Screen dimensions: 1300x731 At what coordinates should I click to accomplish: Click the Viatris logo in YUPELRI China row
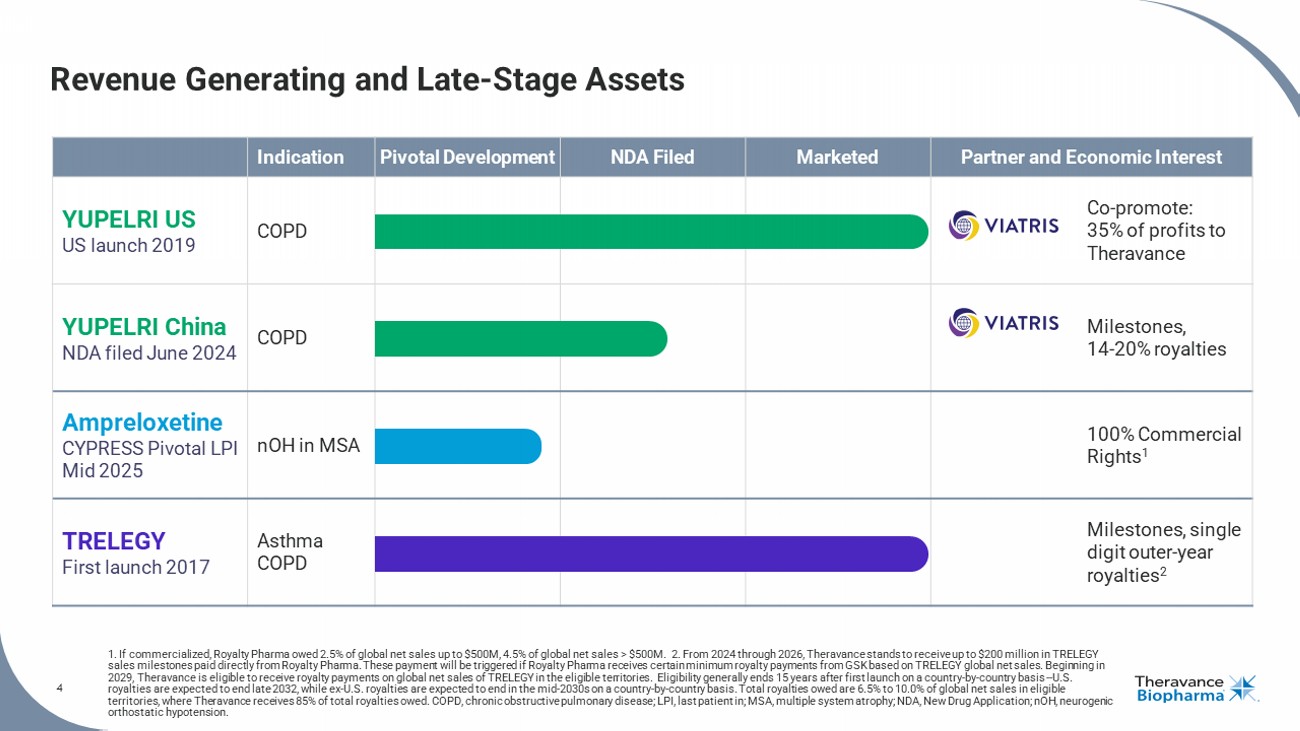1003,322
